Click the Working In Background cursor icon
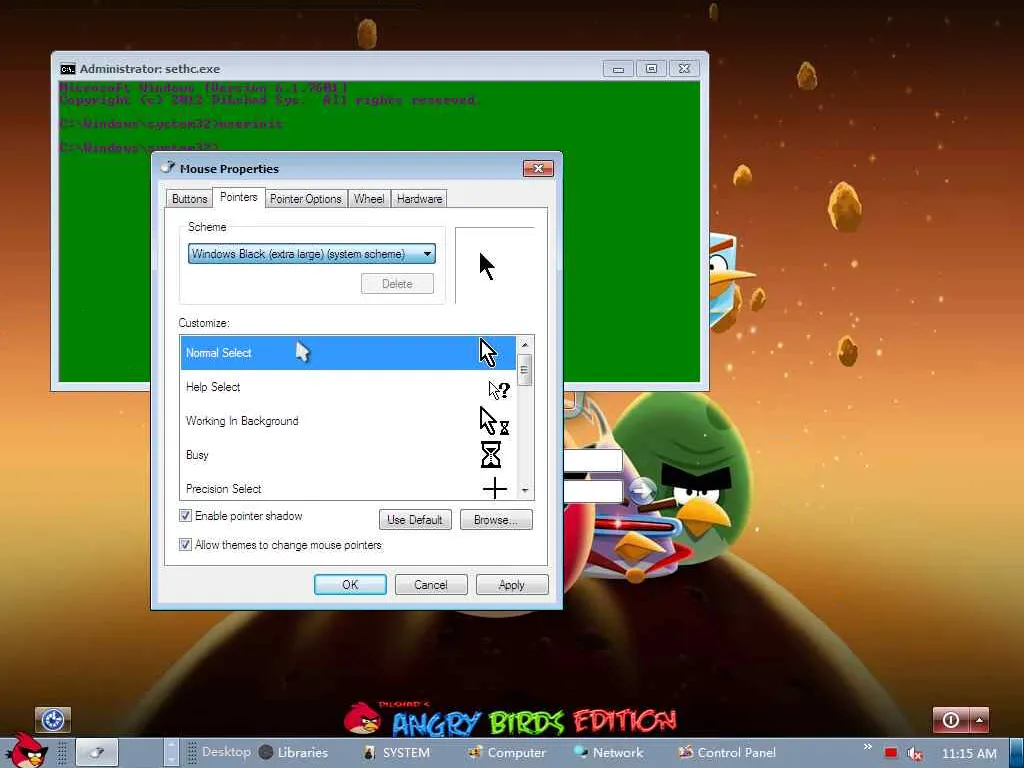This screenshot has height=768, width=1024. point(494,421)
